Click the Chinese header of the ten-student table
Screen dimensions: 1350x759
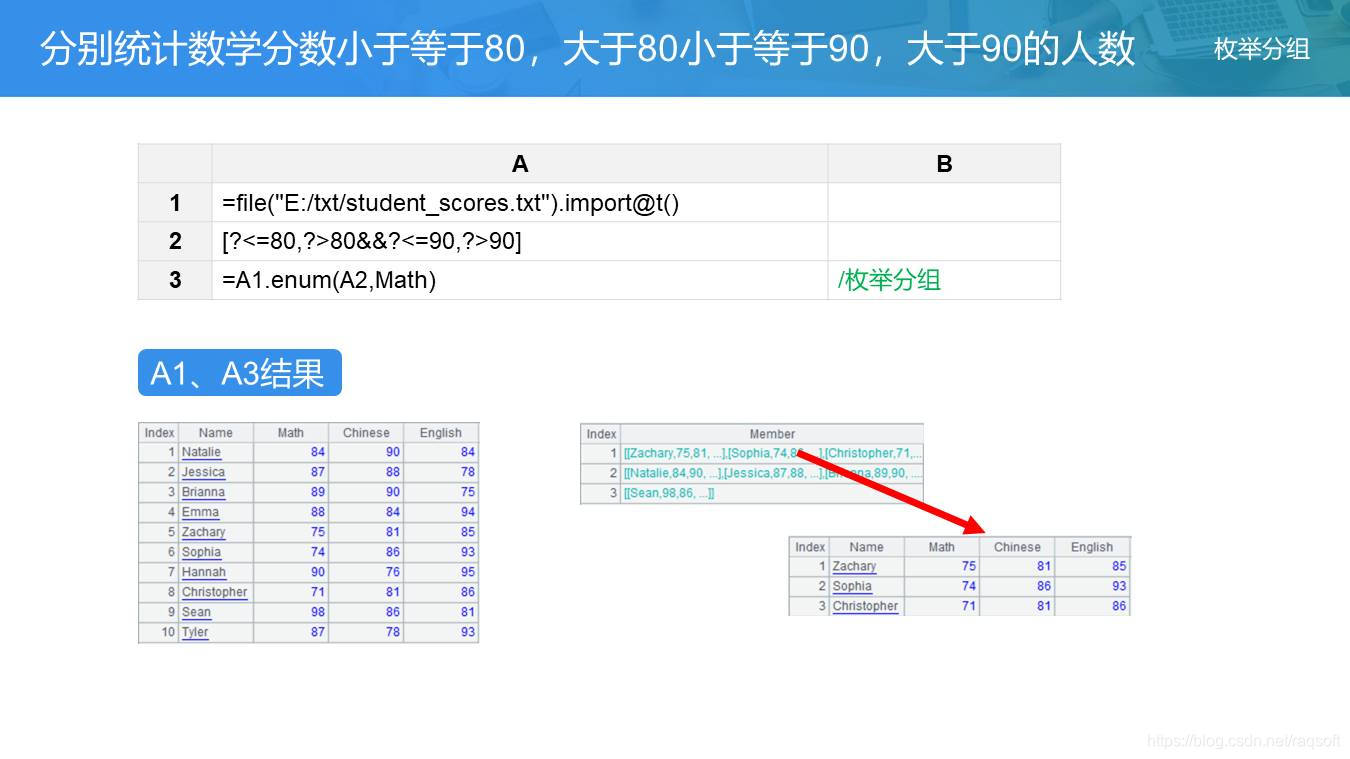pyautogui.click(x=366, y=433)
